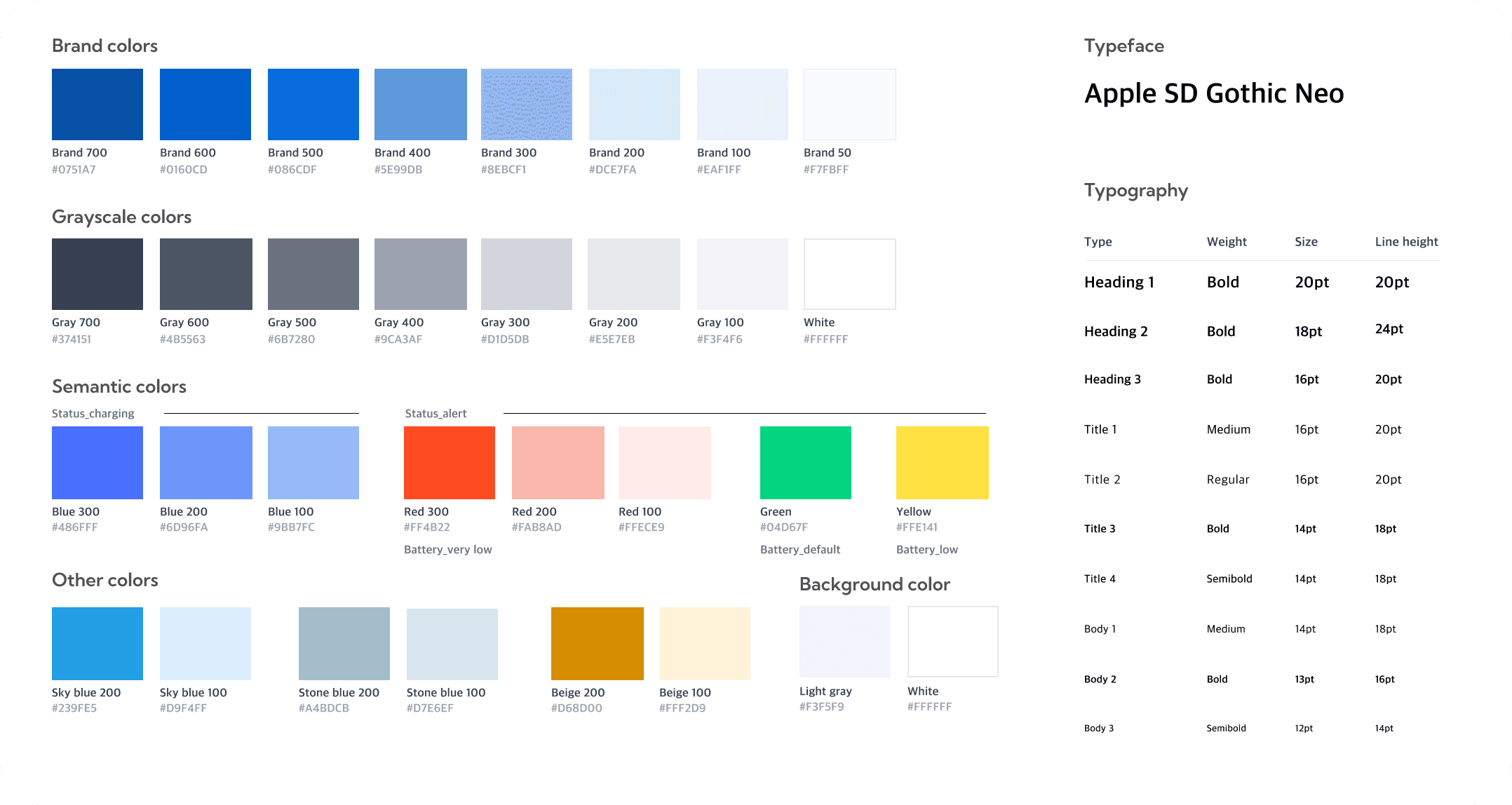Click the Gray 700 dark swatch
The width and height of the screenshot is (1512, 805).
97,274
